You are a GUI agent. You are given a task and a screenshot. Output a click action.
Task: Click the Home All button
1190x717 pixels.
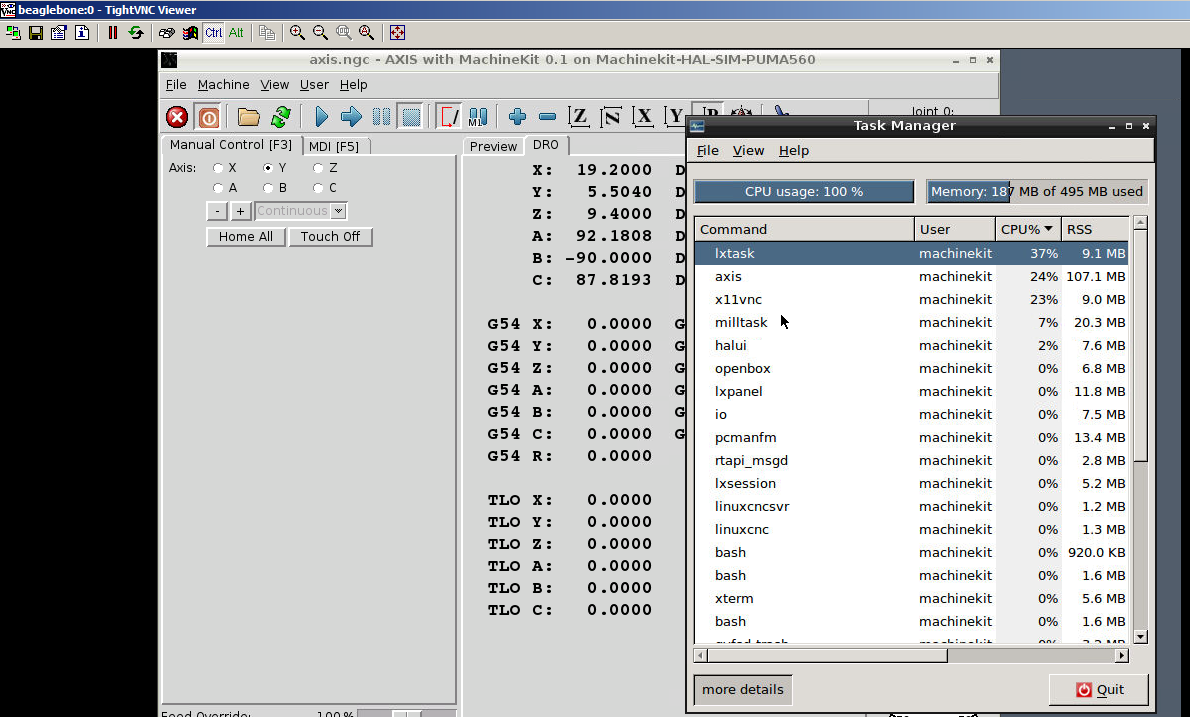pos(246,237)
